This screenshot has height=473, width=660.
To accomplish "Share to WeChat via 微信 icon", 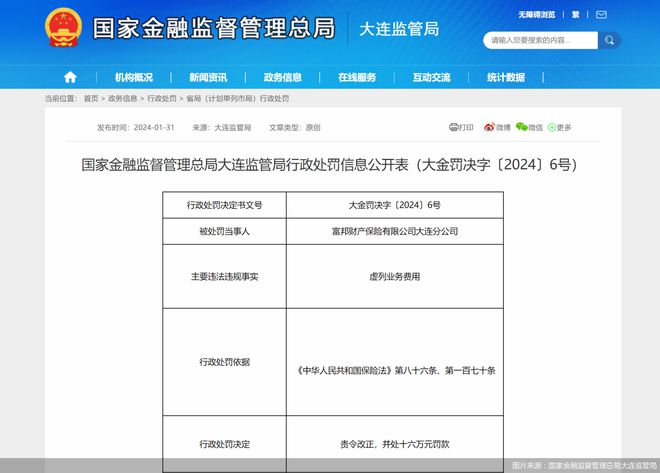I will (x=530, y=128).
